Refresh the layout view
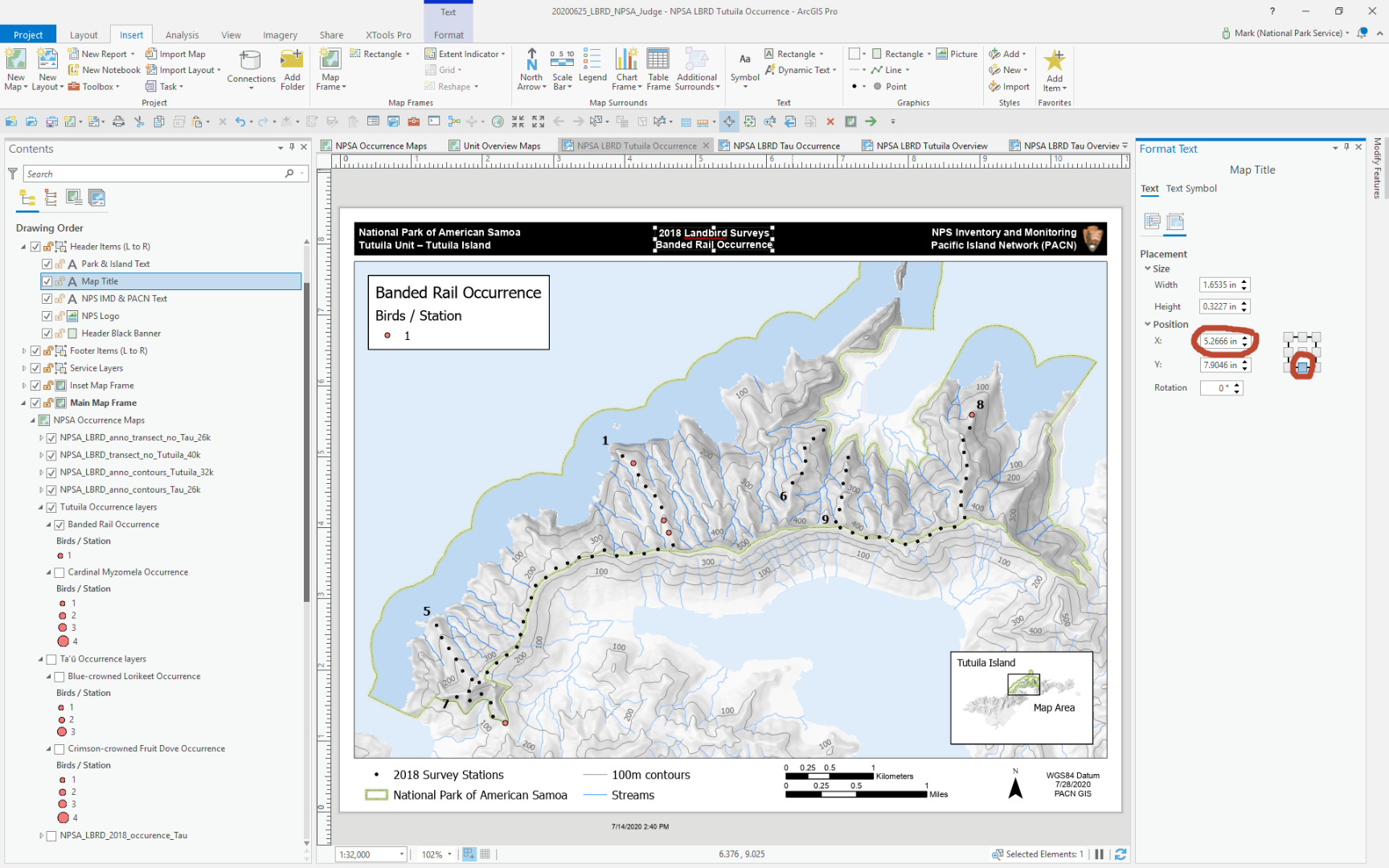 (x=1121, y=854)
